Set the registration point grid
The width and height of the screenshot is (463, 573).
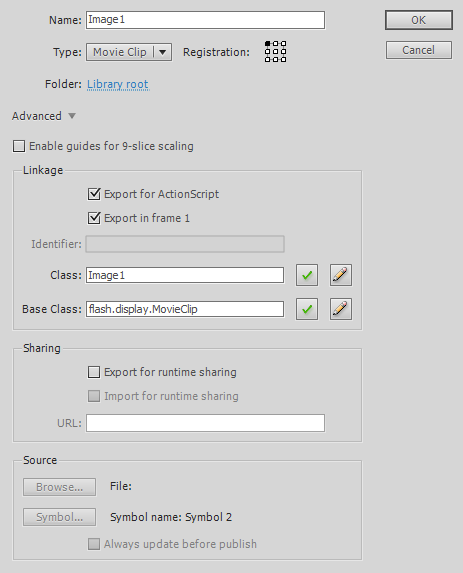[x=276, y=52]
